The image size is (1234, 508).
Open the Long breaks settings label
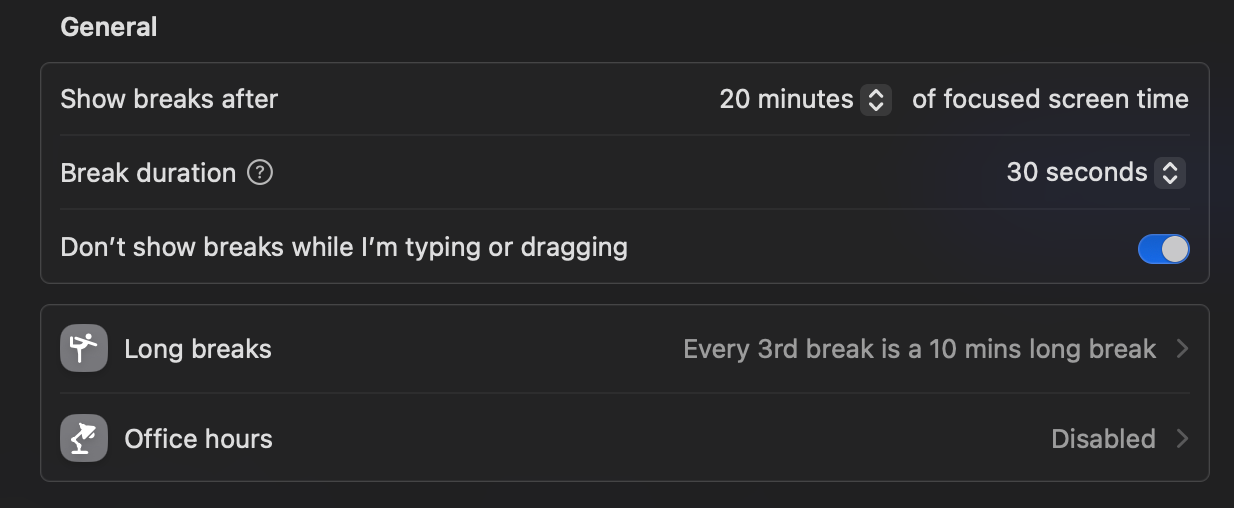(198, 349)
